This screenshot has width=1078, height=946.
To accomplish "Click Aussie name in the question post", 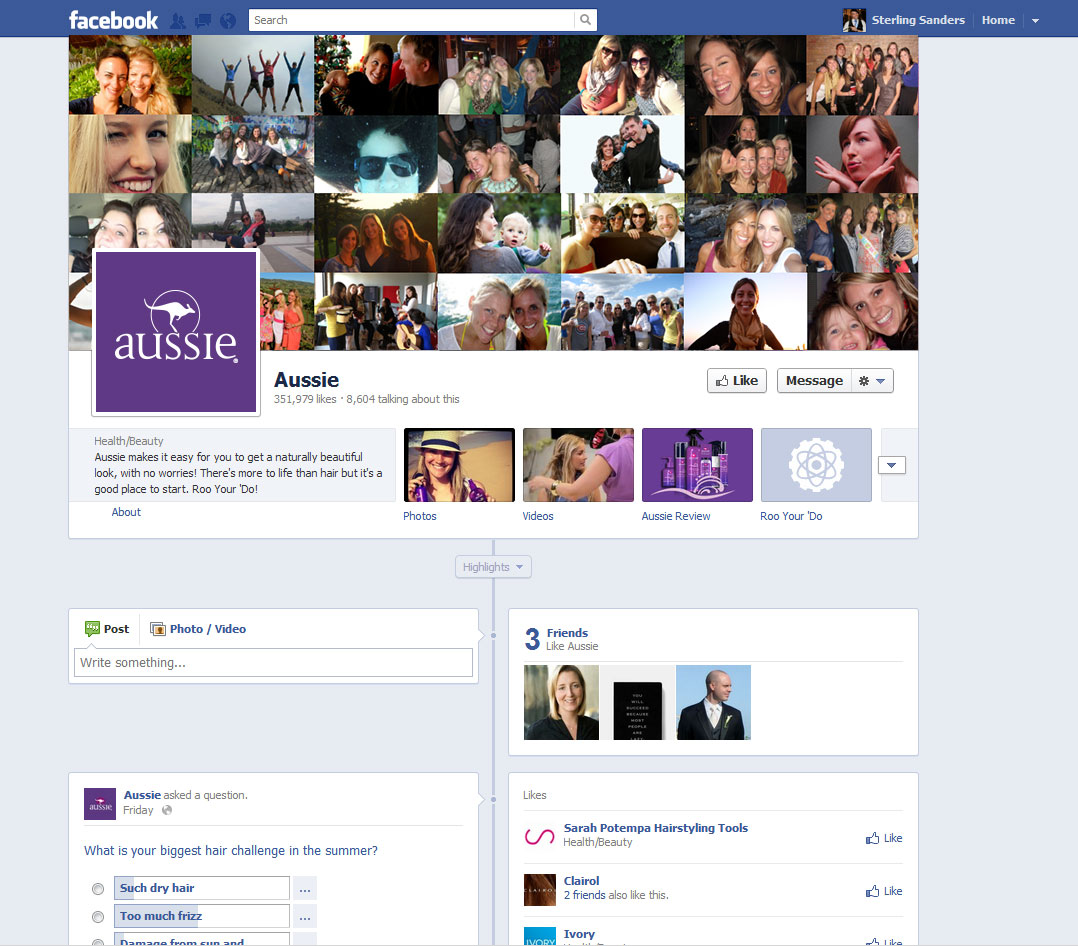I will point(142,795).
